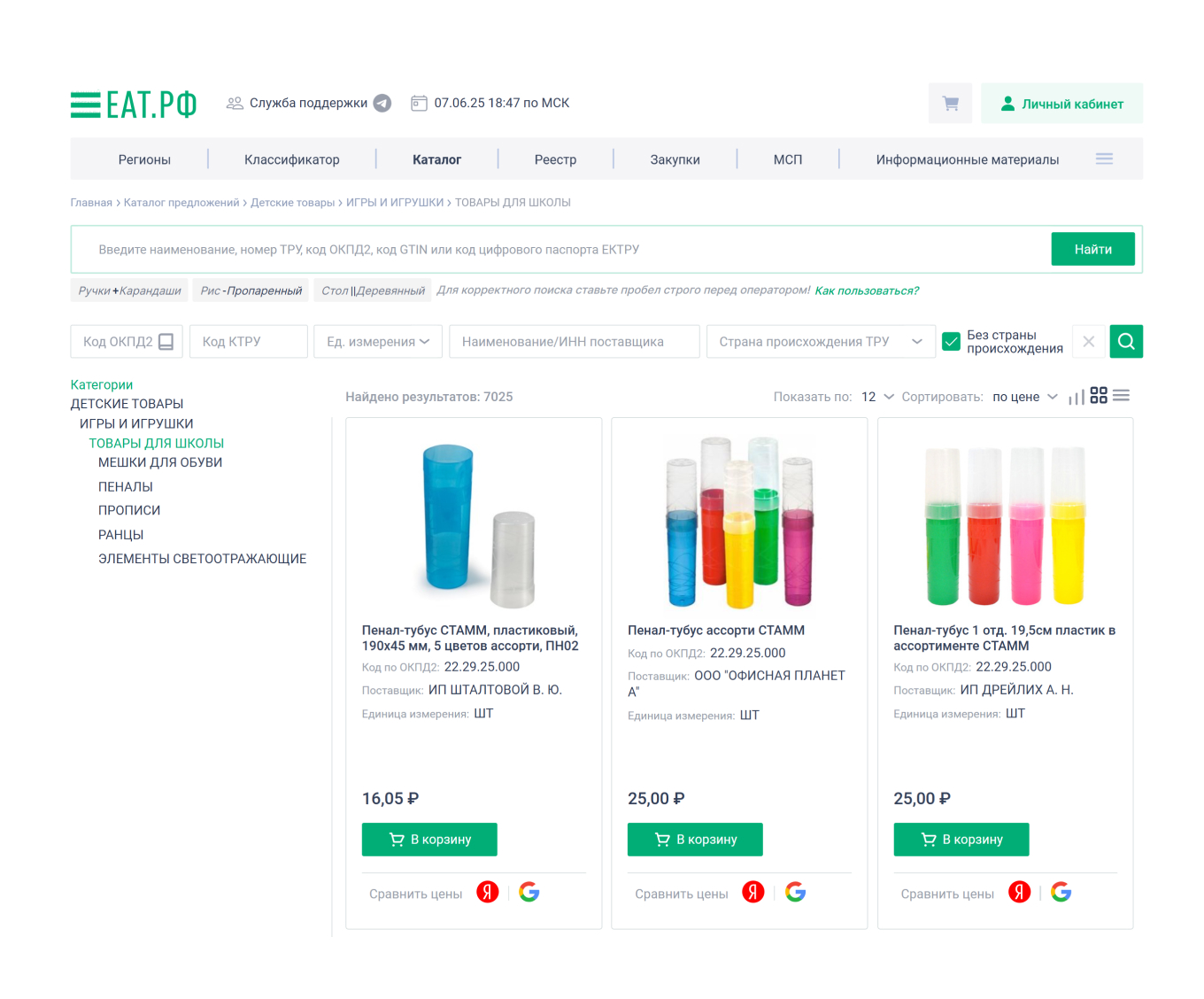Click the Найти search button
The height and width of the screenshot is (999, 1204).
[1093, 250]
